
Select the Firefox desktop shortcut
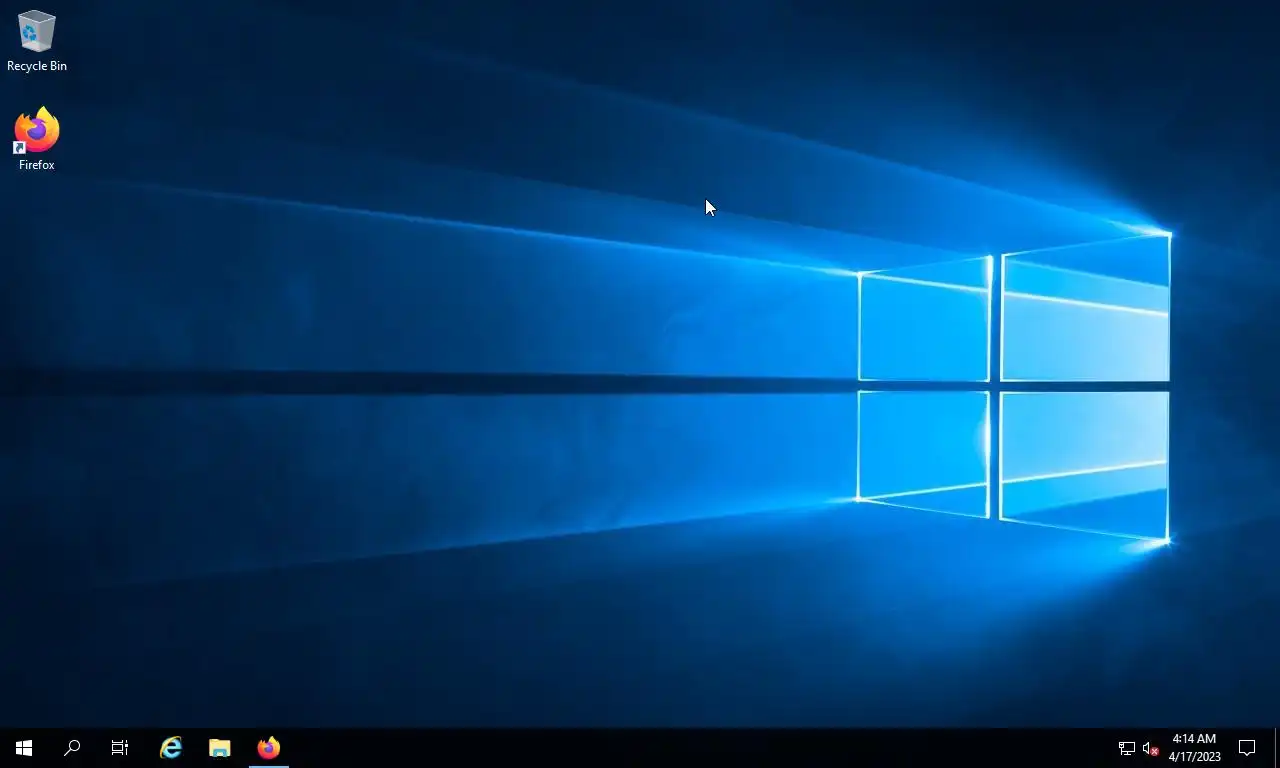(36, 139)
